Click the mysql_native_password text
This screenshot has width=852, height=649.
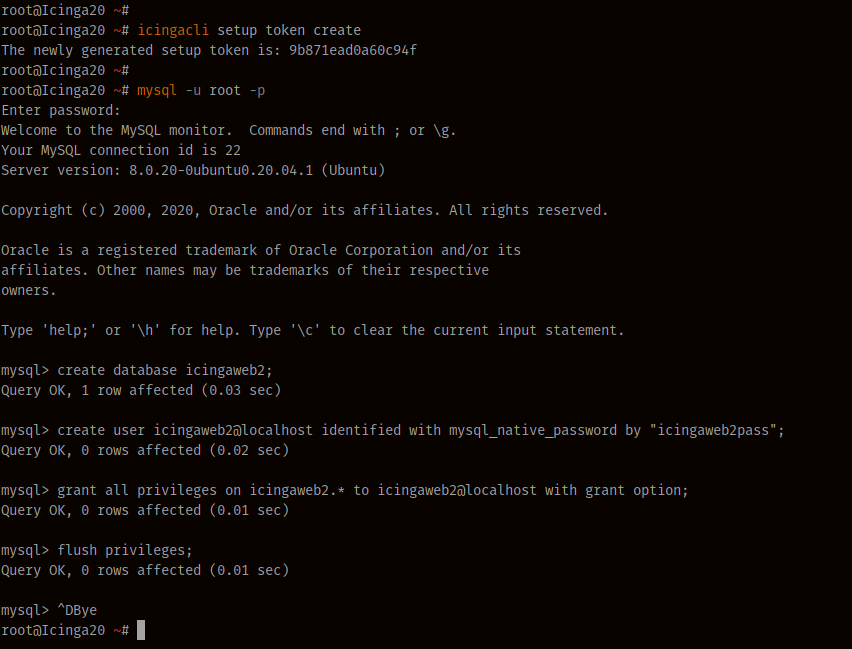click(x=532, y=430)
